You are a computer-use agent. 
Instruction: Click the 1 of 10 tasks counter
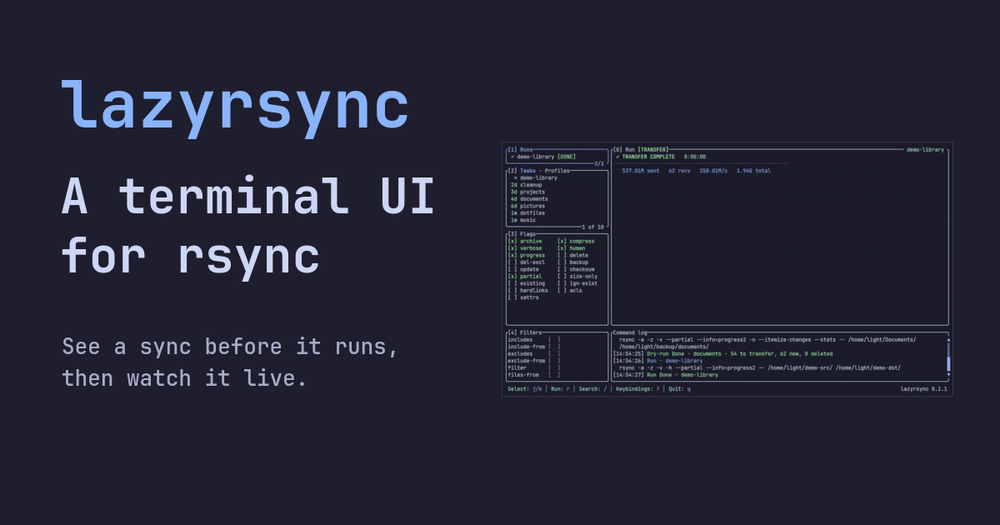coord(592,227)
